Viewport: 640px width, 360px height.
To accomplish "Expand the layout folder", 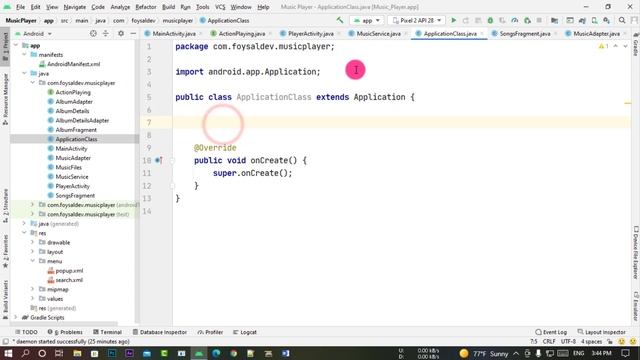I will pyautogui.click(x=32, y=252).
